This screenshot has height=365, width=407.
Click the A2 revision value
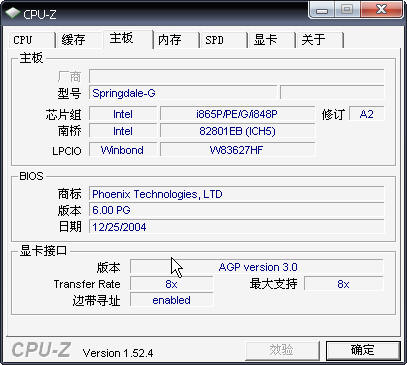click(x=367, y=114)
